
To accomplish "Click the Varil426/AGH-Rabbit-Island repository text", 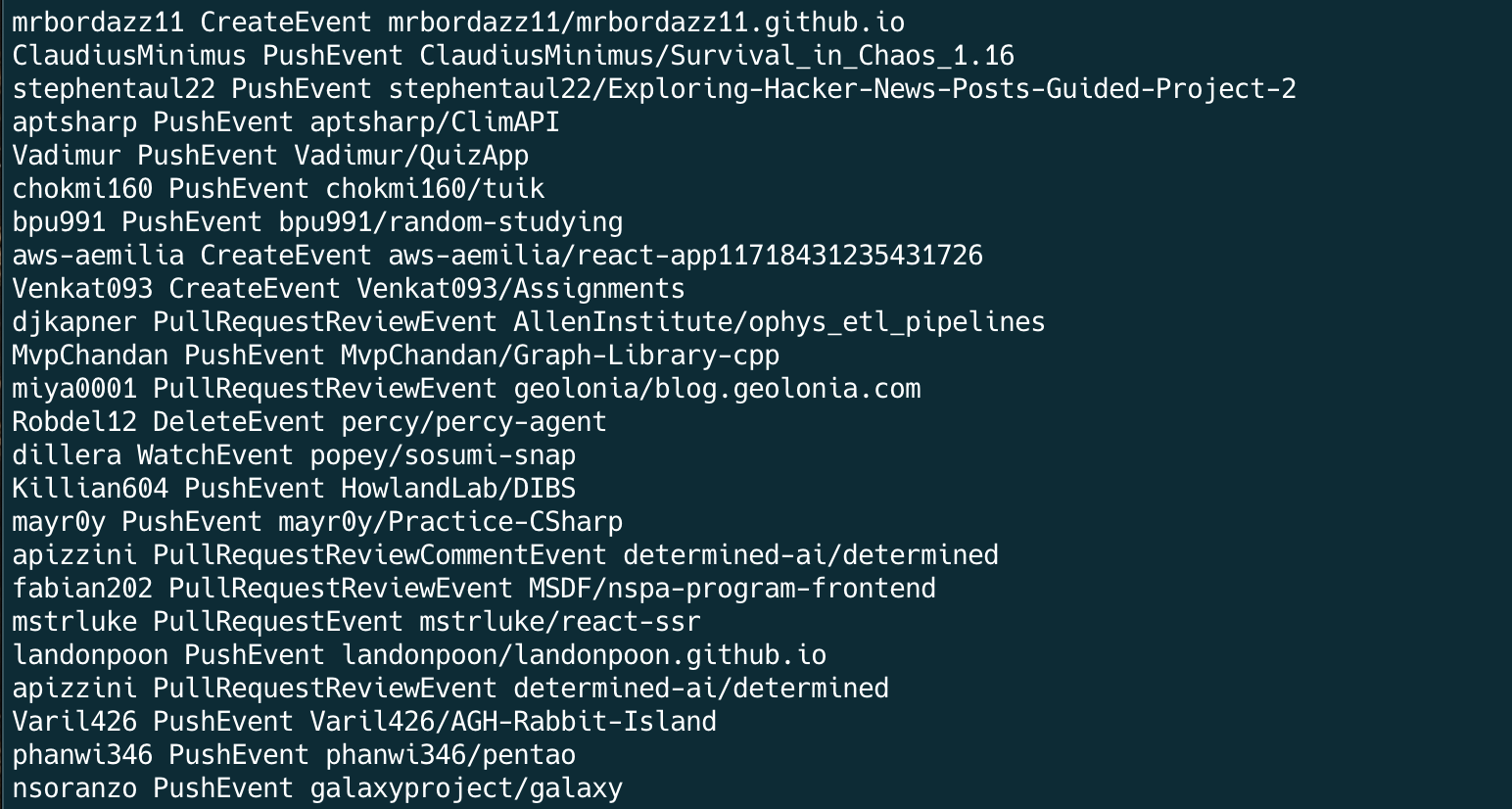I will click(x=513, y=721).
